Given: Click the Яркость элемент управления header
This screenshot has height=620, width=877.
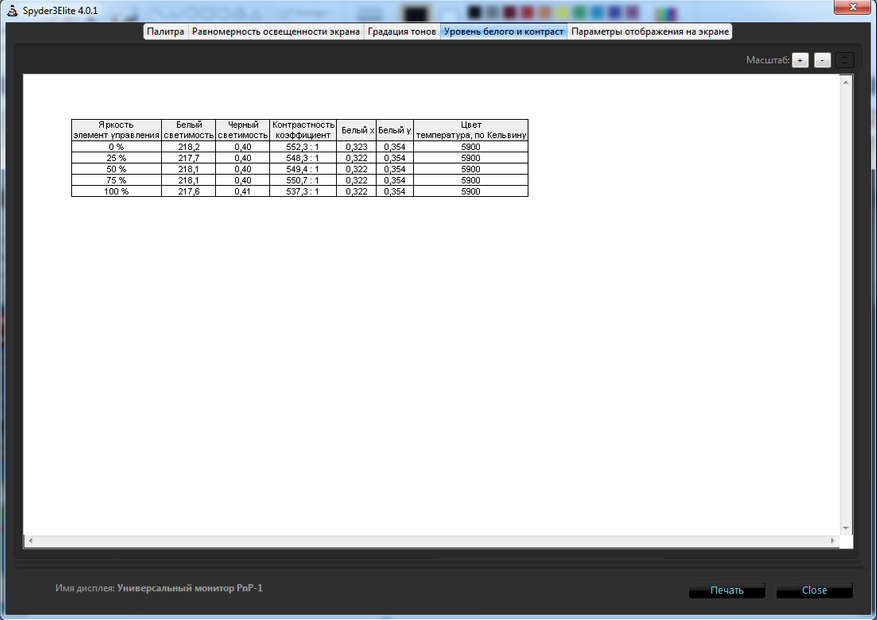Looking at the screenshot, I should [x=116, y=130].
